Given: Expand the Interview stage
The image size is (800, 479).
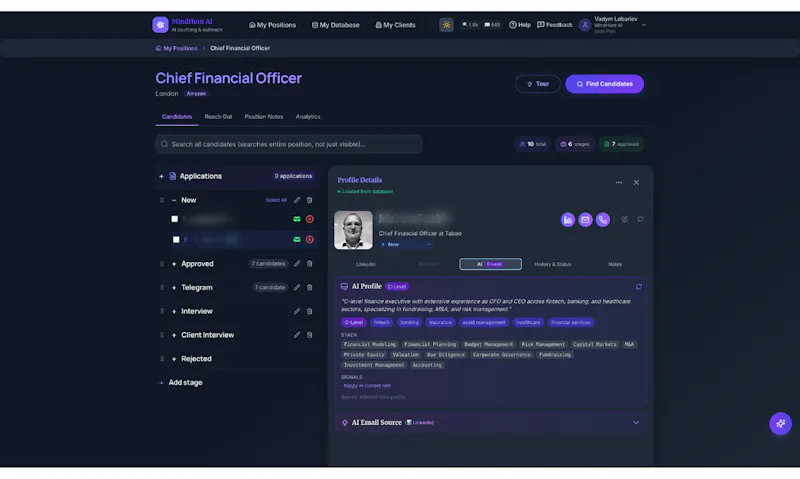Looking at the screenshot, I should [x=174, y=311].
